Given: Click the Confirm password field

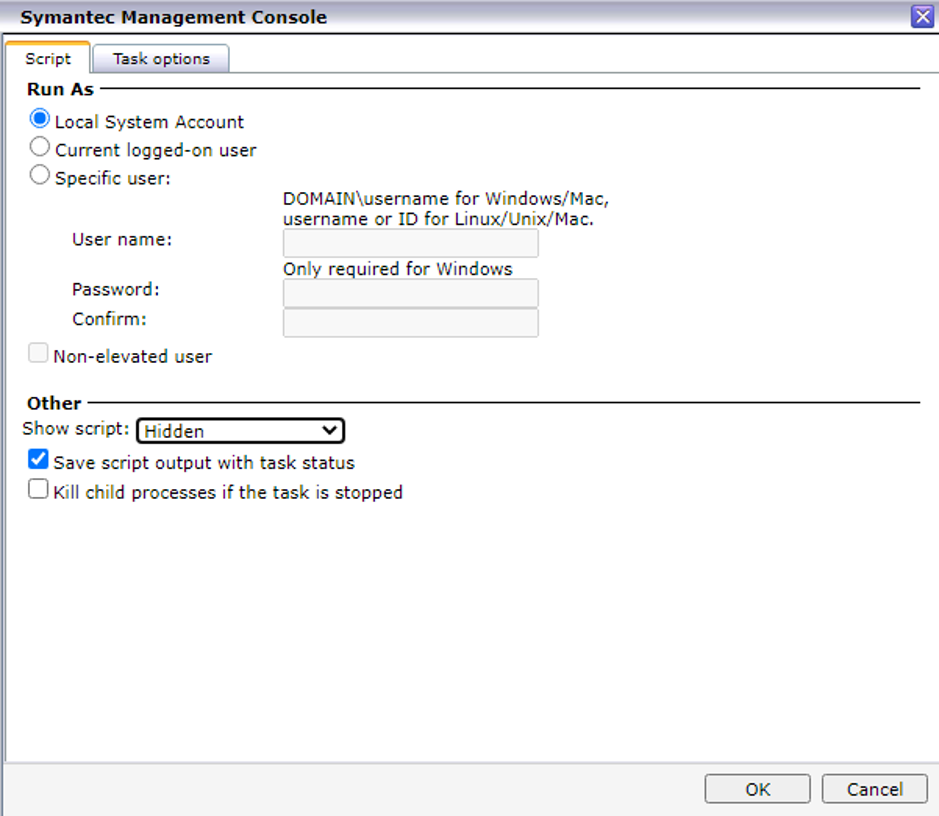Looking at the screenshot, I should (410, 322).
